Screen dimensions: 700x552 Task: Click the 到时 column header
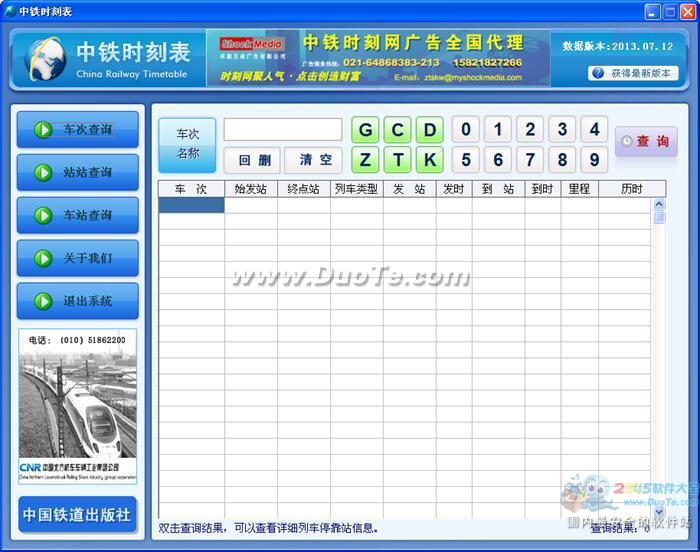tap(543, 189)
